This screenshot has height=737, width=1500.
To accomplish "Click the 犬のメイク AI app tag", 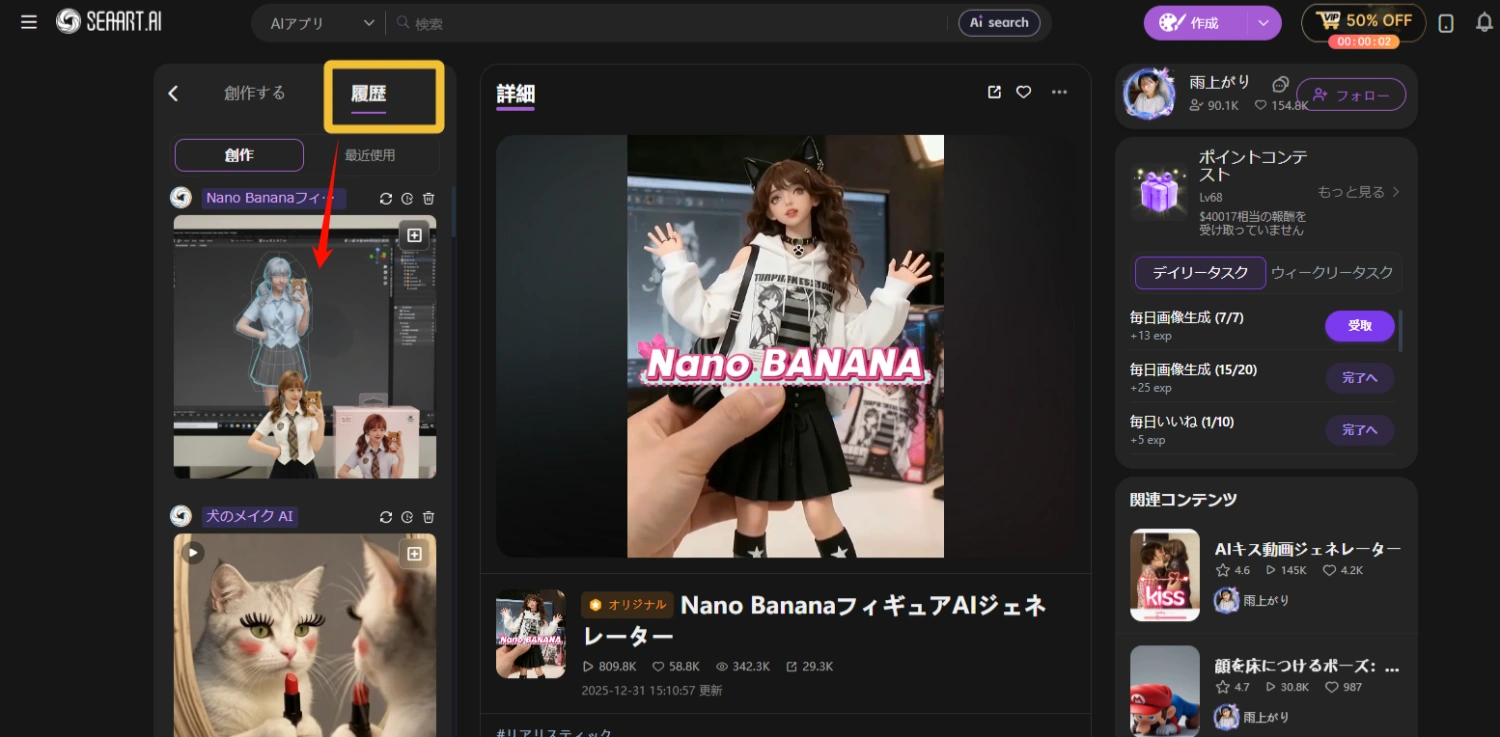I will point(250,516).
